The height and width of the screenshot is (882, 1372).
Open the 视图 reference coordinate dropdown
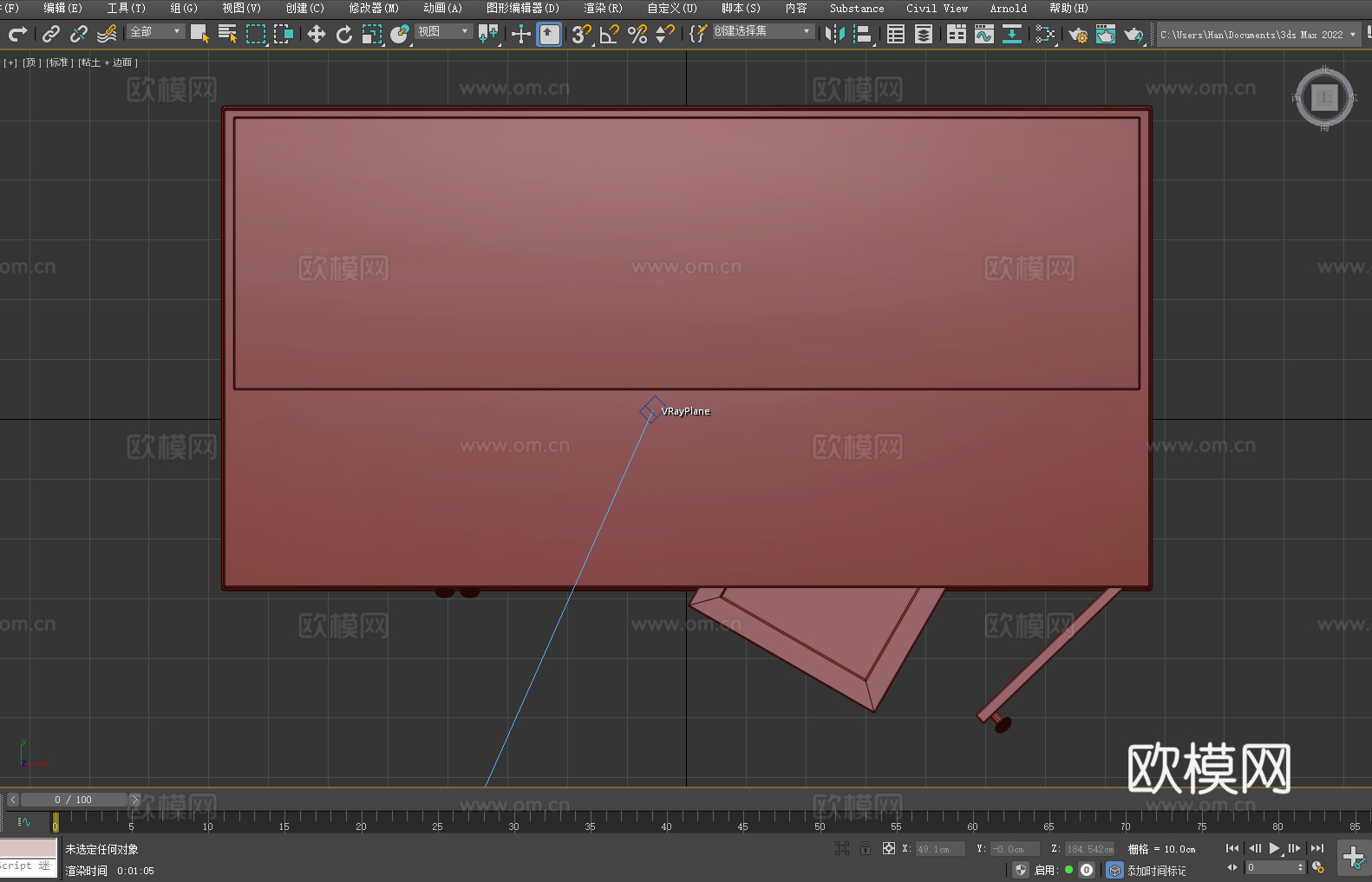coord(443,31)
